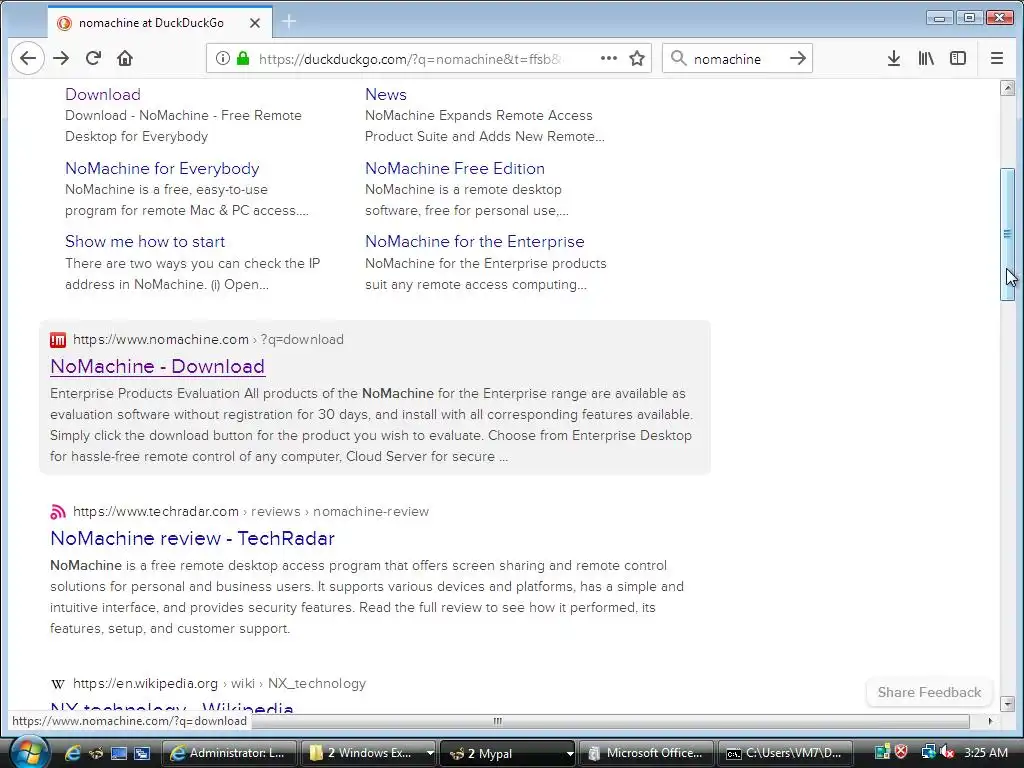Click the address bar URL field
This screenshot has width=1024, height=768.
pos(409,59)
